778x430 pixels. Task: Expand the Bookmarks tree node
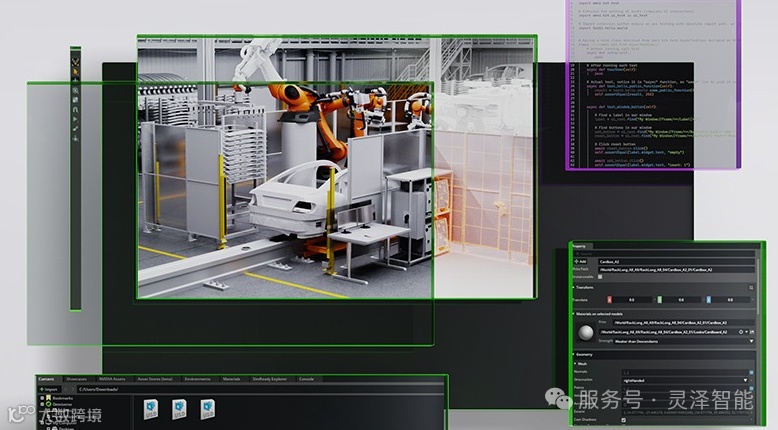(42, 398)
